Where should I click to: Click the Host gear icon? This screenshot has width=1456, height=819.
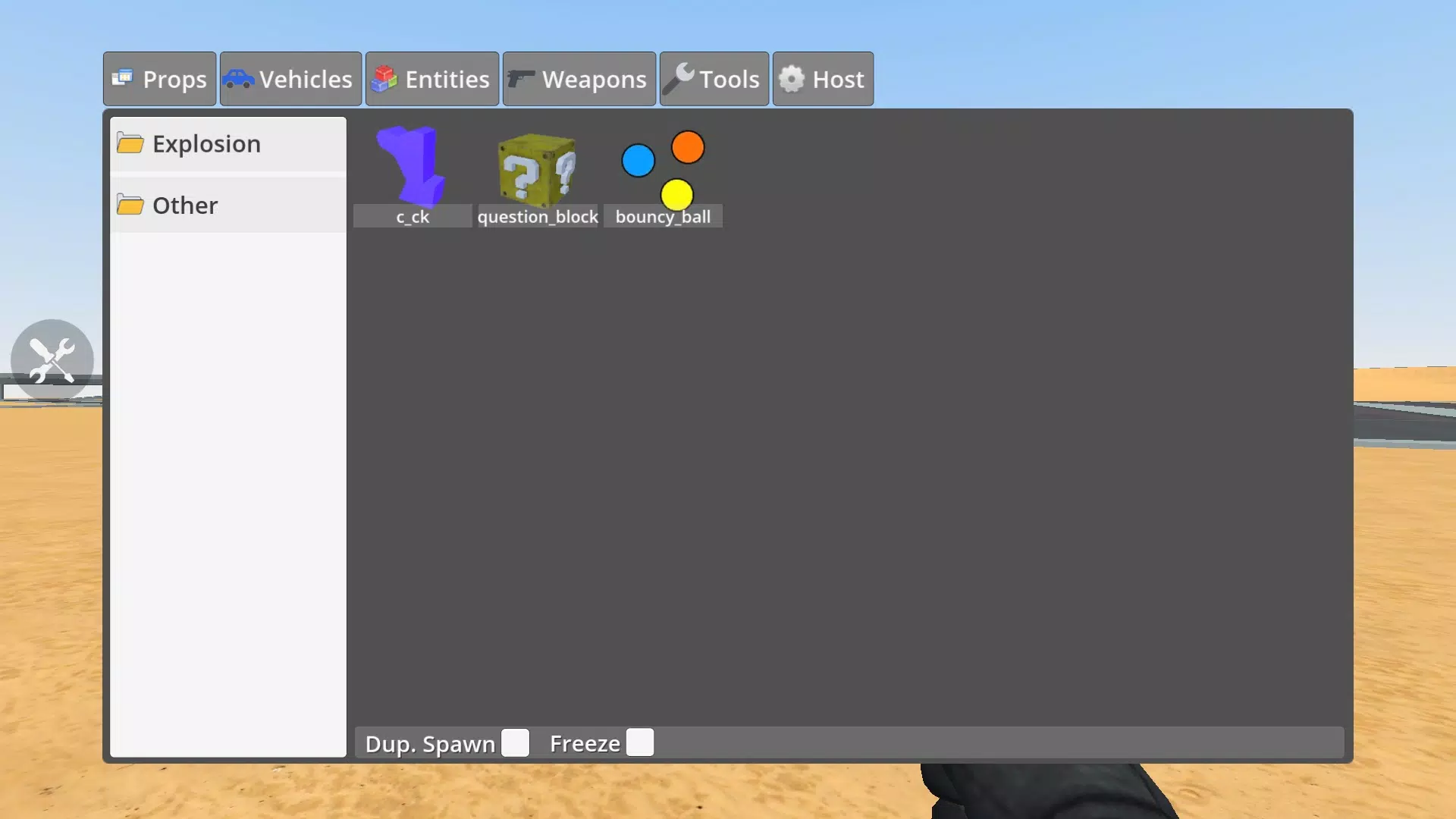[793, 79]
